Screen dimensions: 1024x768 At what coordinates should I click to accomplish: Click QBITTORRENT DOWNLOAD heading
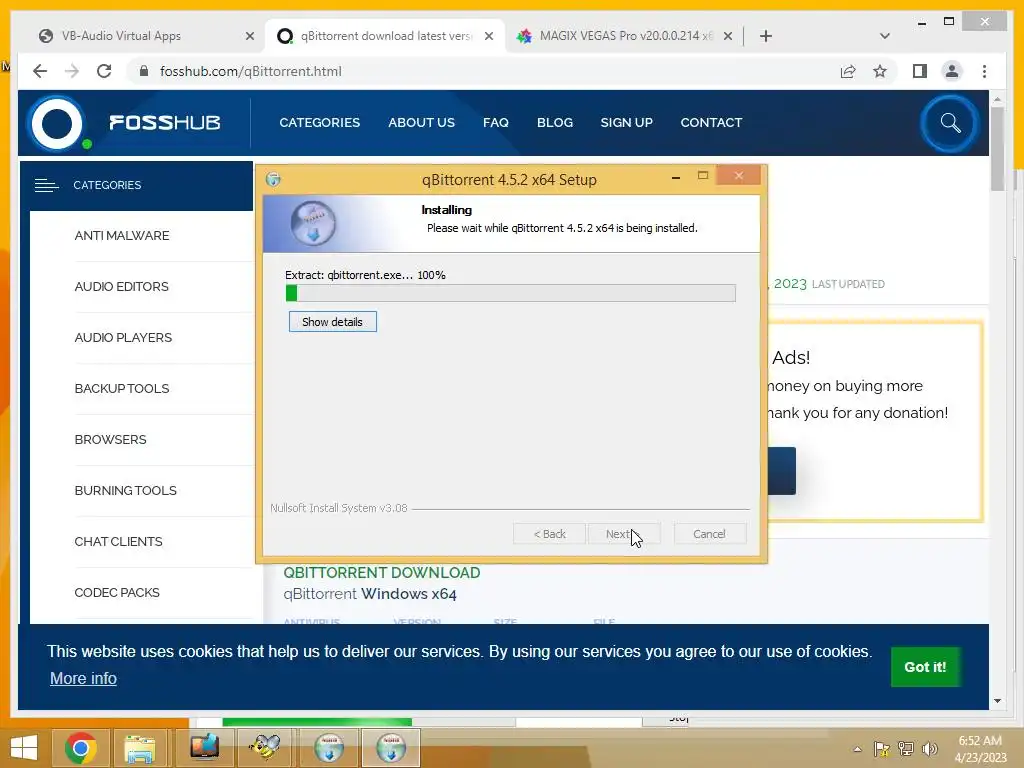tap(381, 573)
